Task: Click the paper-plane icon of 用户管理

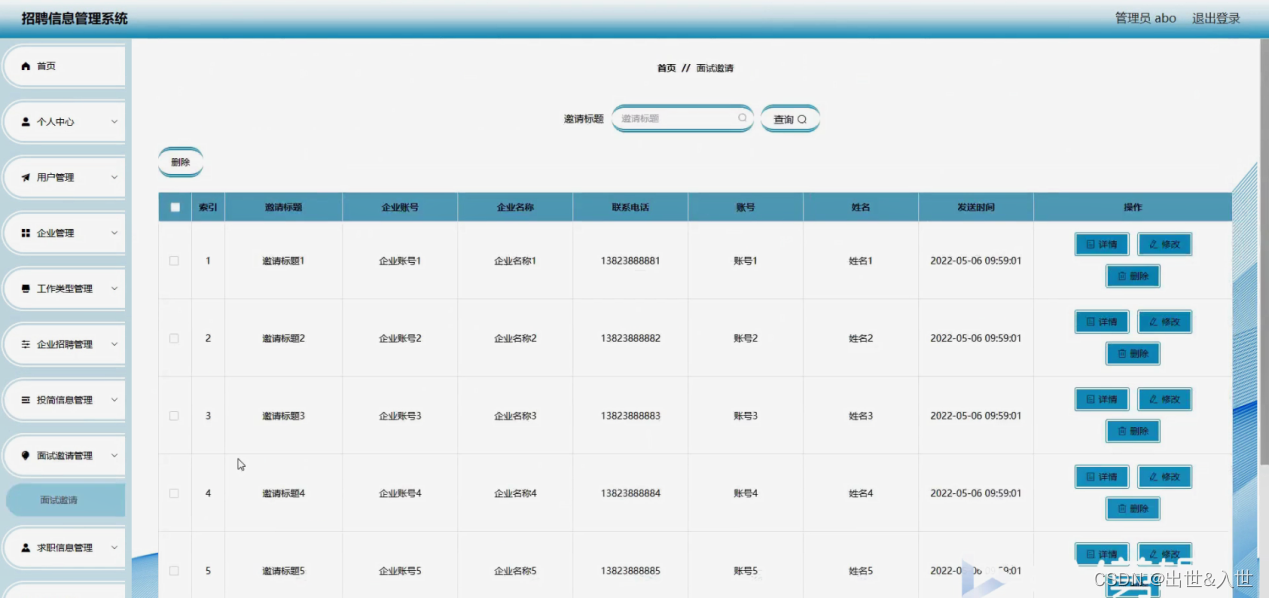Action: pos(27,177)
